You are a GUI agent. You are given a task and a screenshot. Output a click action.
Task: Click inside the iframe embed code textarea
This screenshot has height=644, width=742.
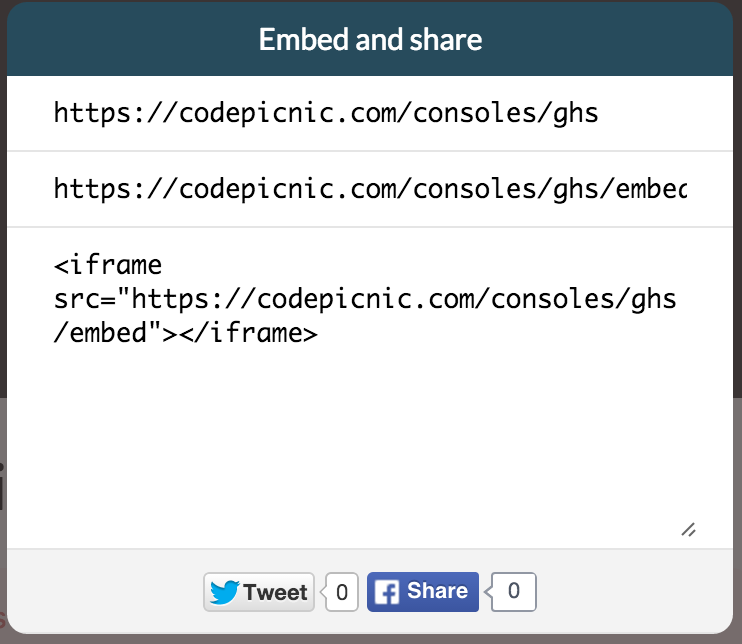(x=370, y=388)
